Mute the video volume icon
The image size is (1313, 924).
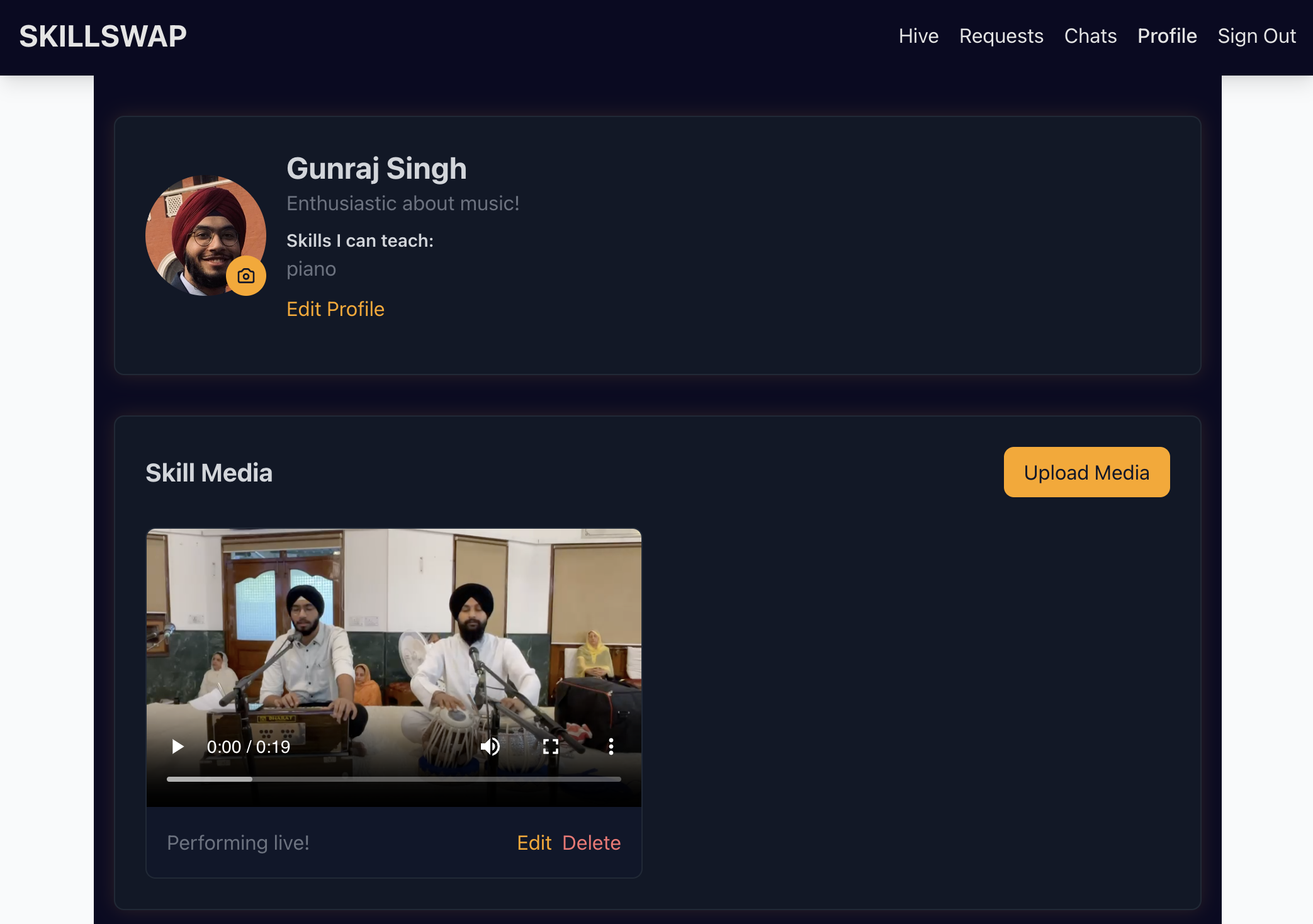click(x=490, y=747)
